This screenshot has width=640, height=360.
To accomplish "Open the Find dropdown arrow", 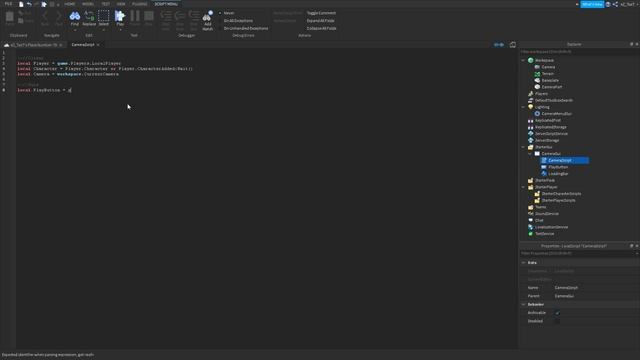I will tap(75, 30).
